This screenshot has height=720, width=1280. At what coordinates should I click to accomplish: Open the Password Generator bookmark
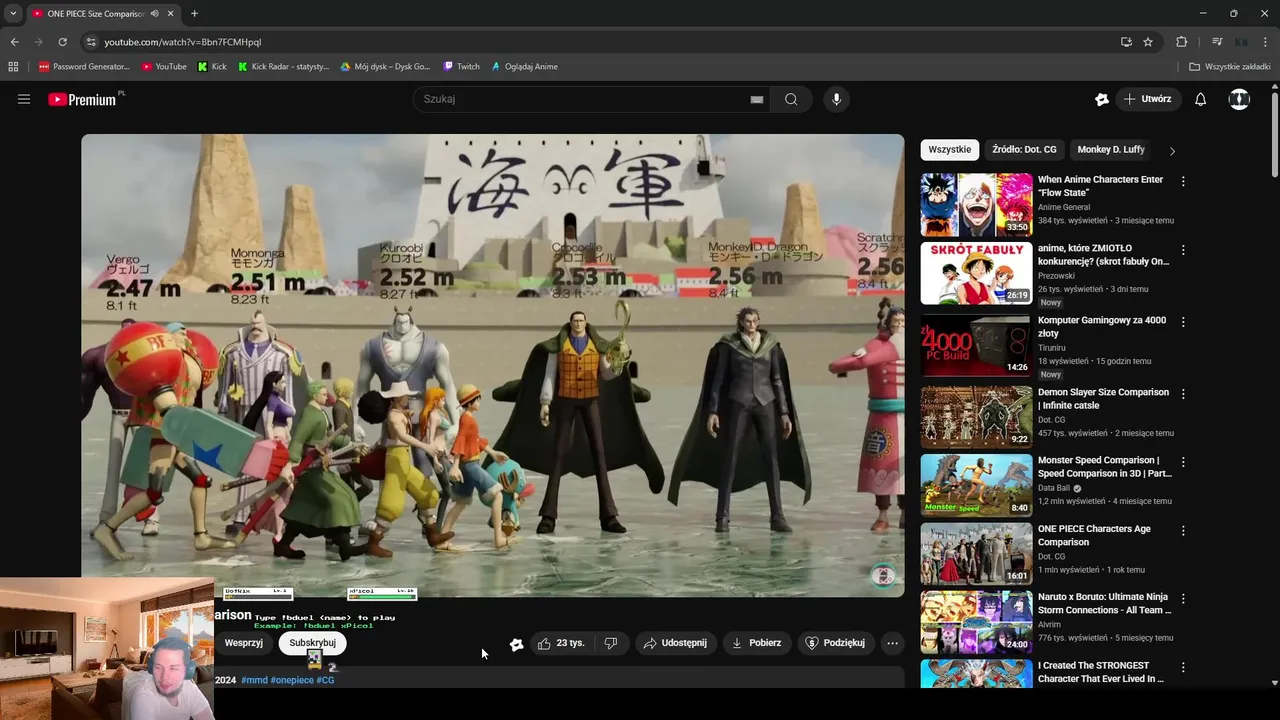pos(84,67)
